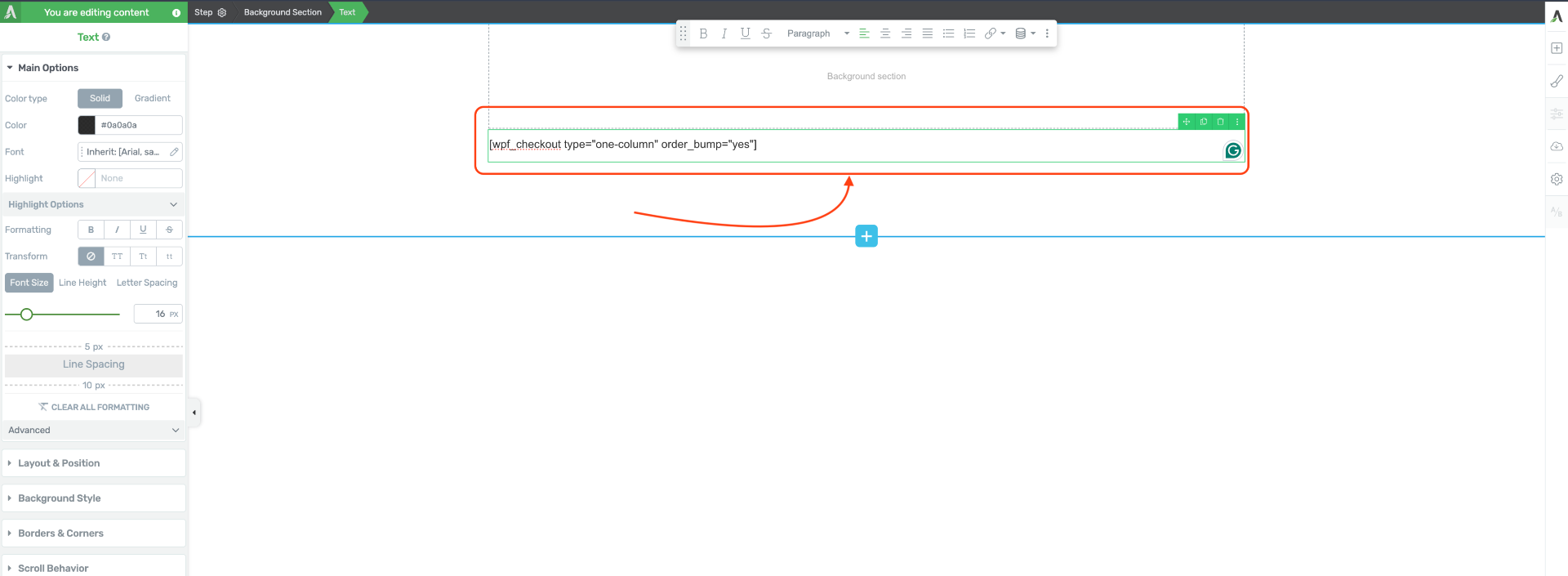Image resolution: width=1568 pixels, height=576 pixels.
Task: Delete the selected text element
Action: pyautogui.click(x=1221, y=122)
